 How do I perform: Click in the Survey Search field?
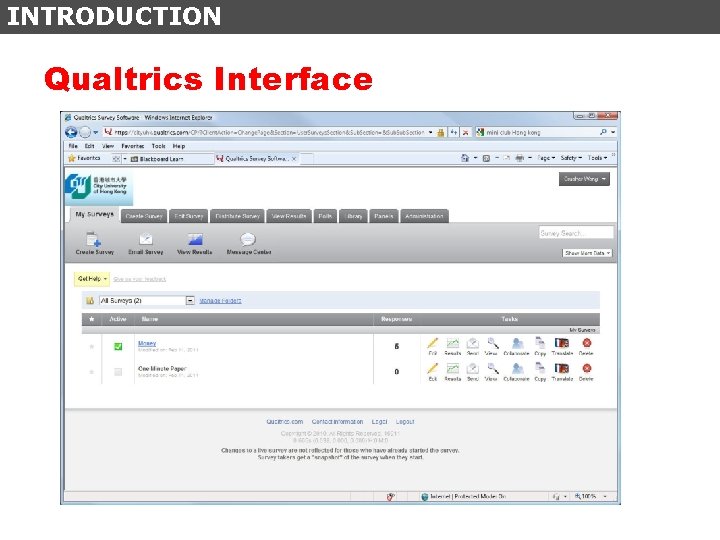click(576, 233)
